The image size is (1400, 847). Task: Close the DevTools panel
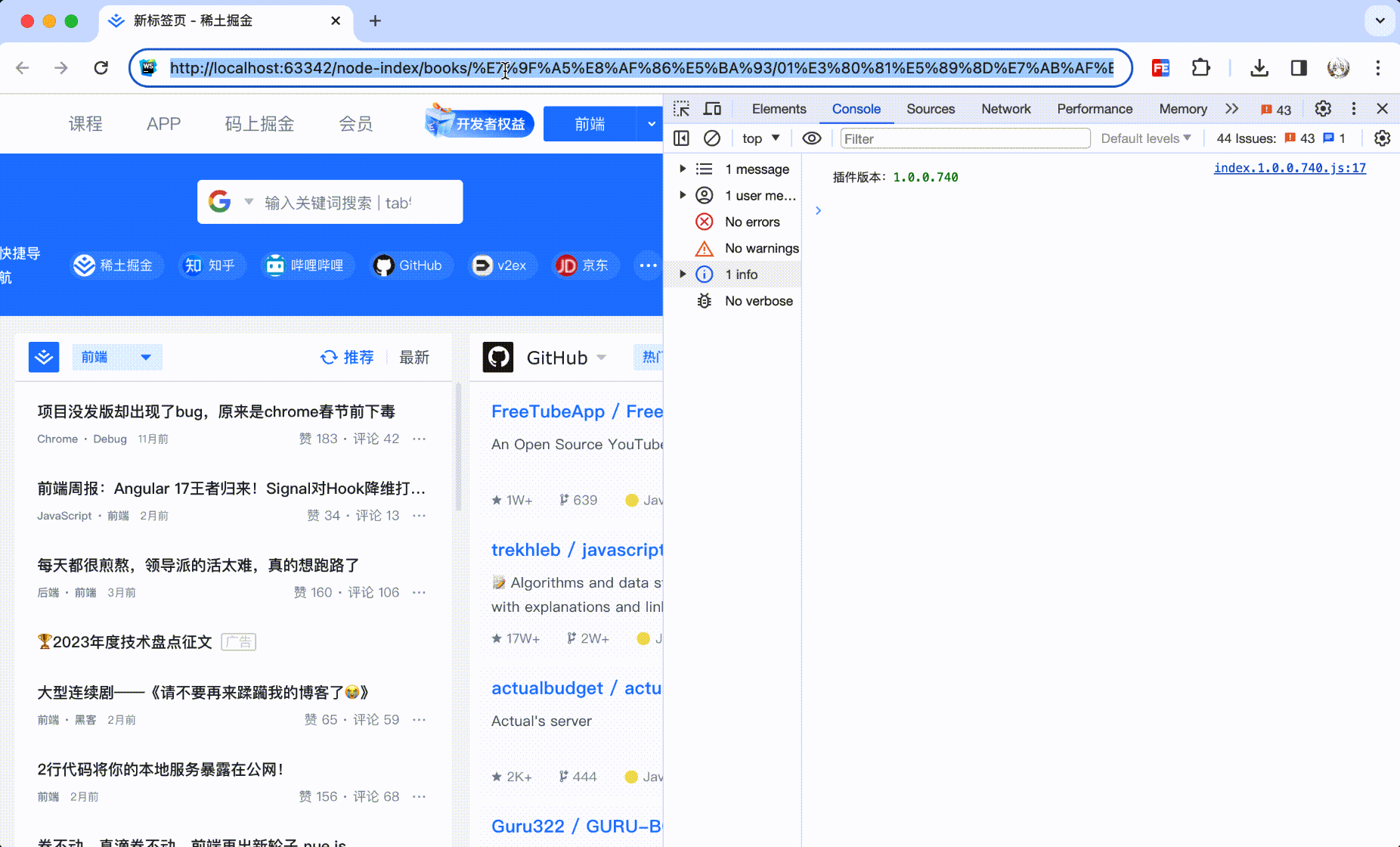coord(1383,109)
